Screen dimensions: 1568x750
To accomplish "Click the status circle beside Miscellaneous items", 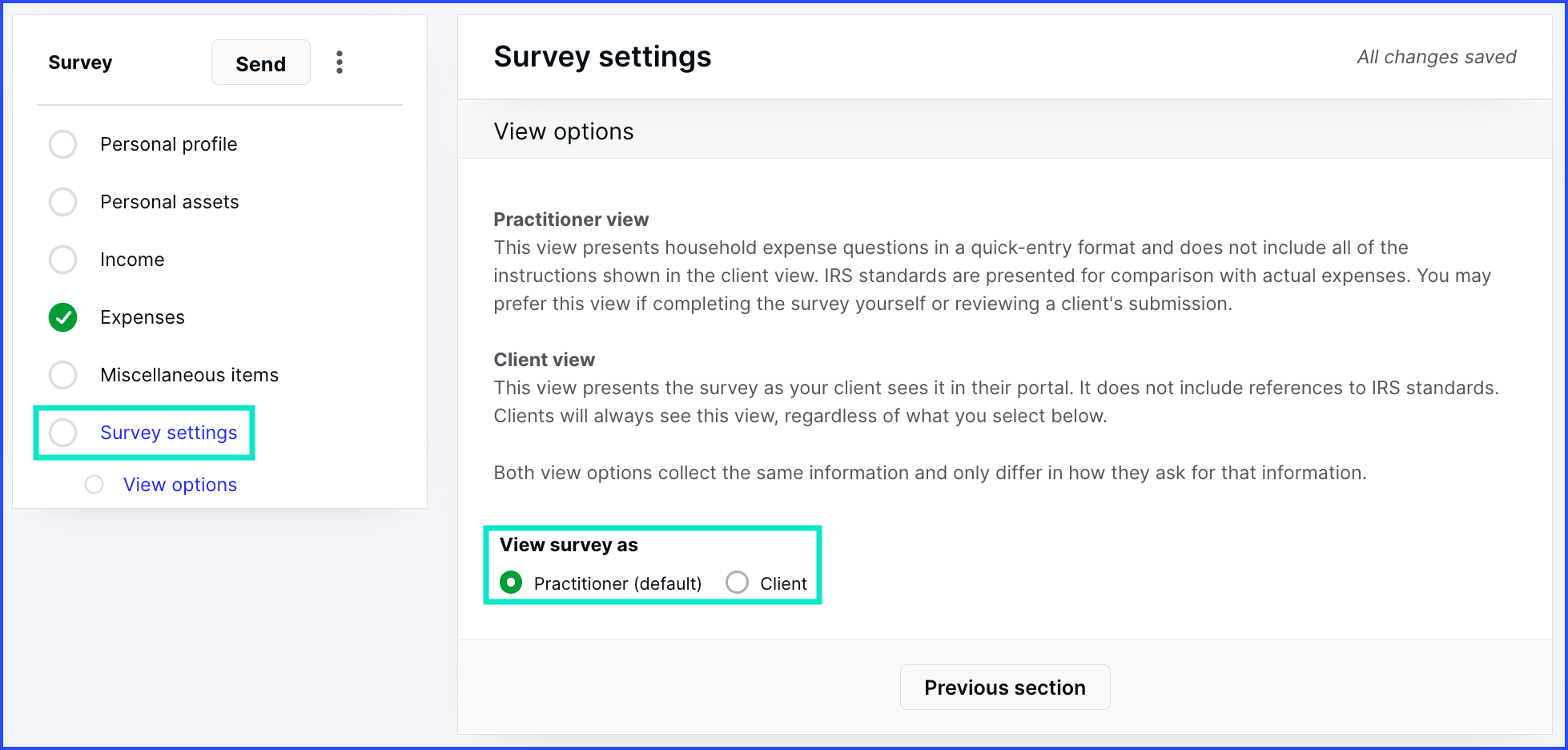I will click(63, 375).
